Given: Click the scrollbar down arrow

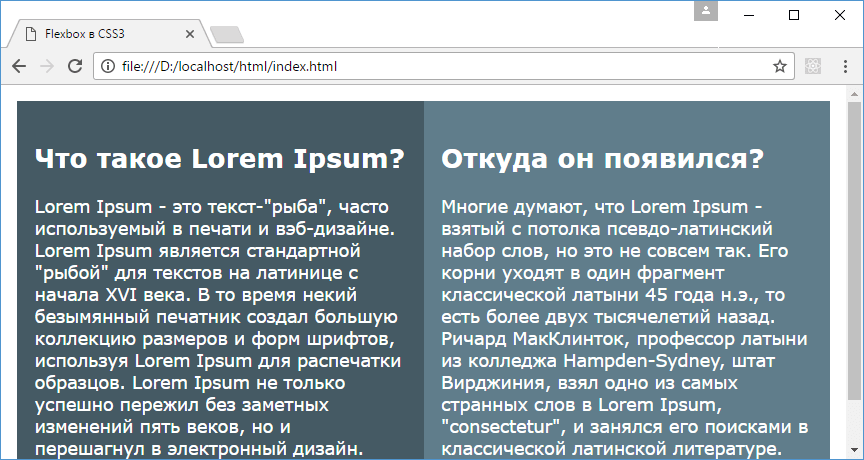Looking at the screenshot, I should pos(855,452).
